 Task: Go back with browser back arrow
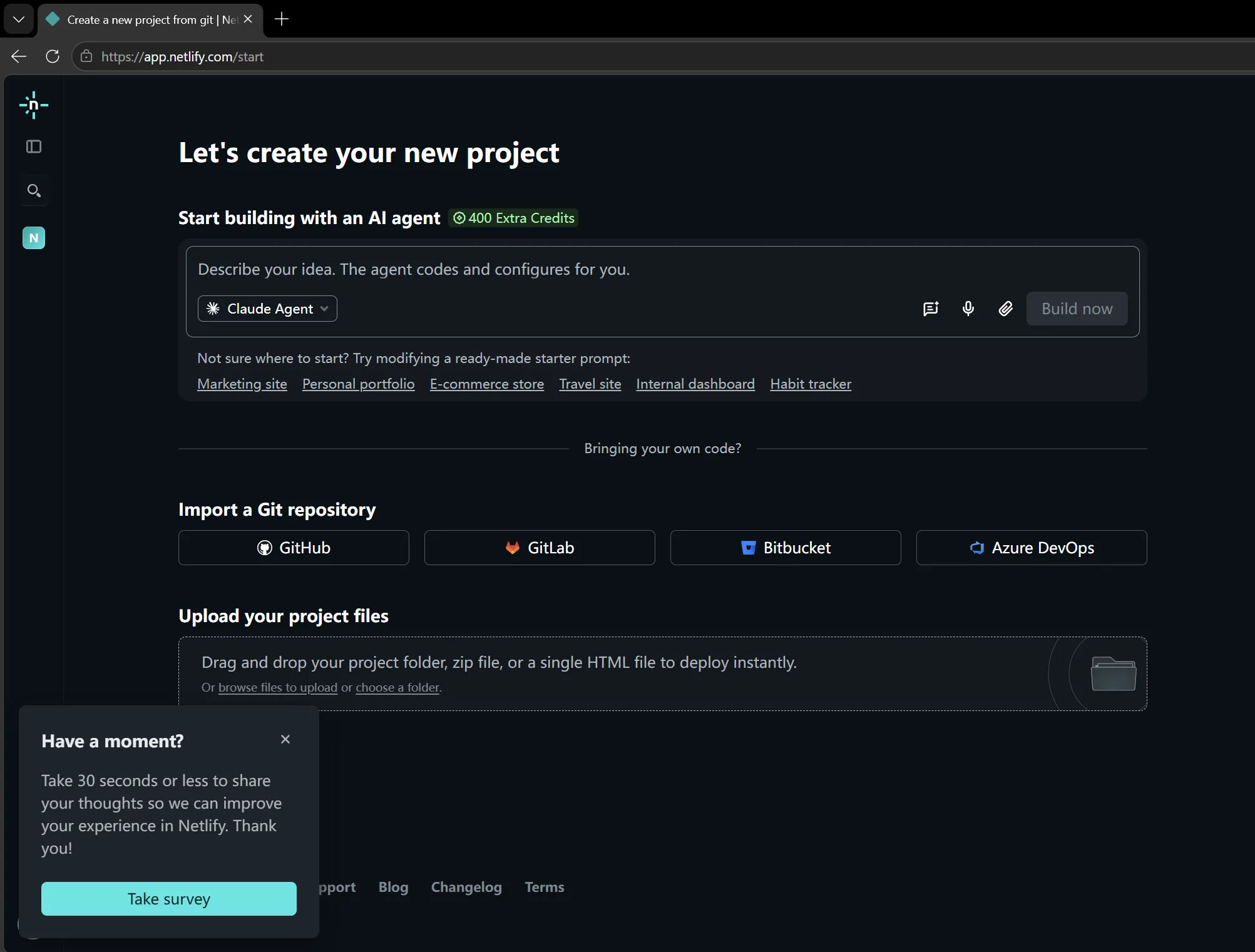(19, 56)
